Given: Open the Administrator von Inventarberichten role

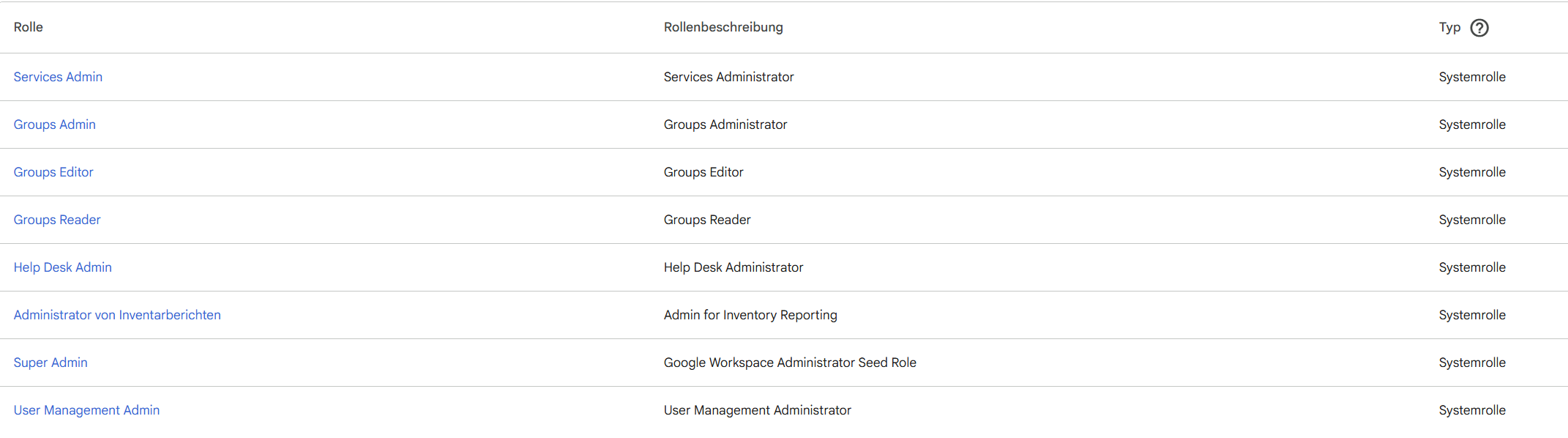Looking at the screenshot, I should [117, 315].
